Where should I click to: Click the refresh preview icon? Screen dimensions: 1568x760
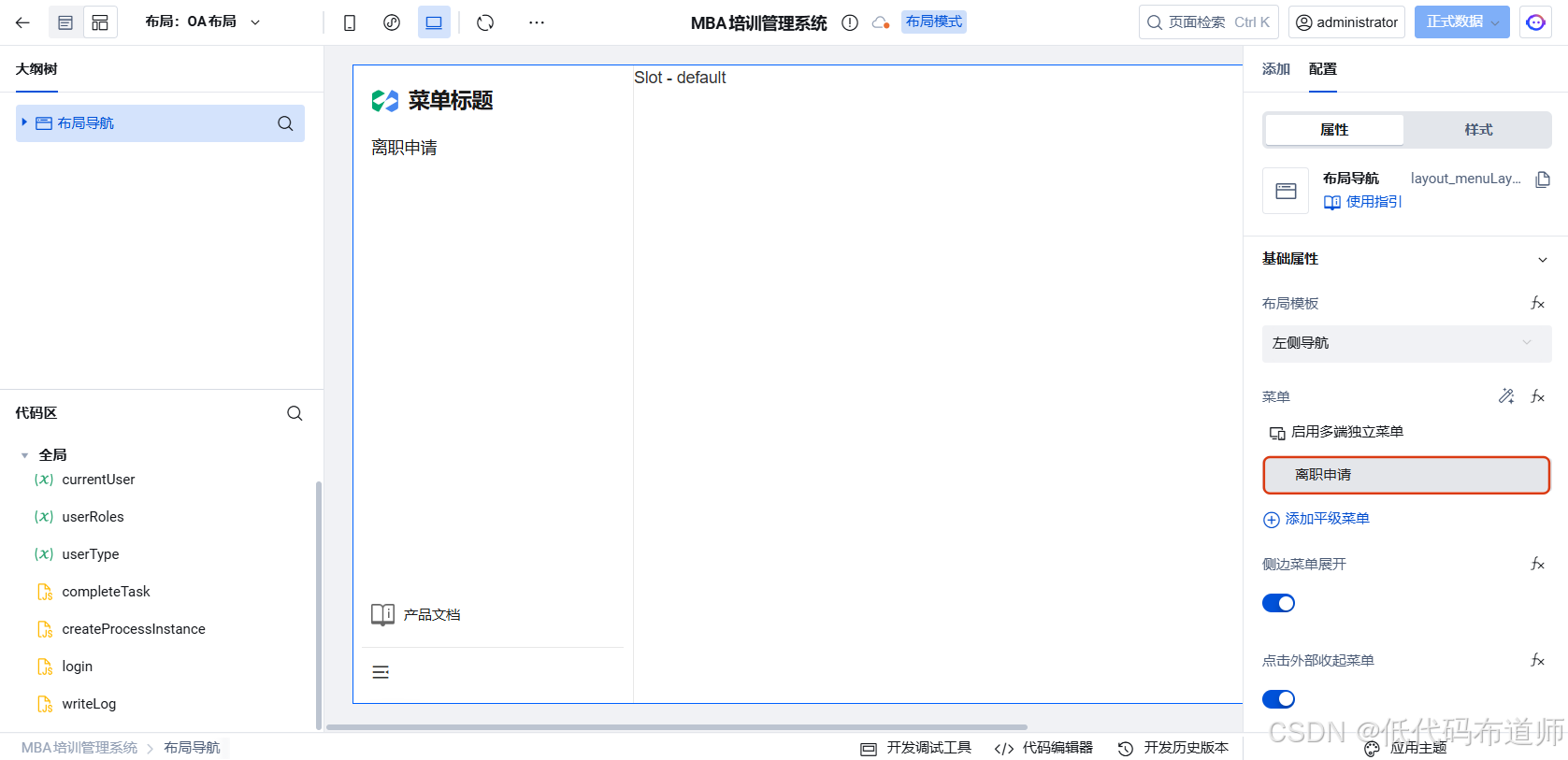pos(485,22)
